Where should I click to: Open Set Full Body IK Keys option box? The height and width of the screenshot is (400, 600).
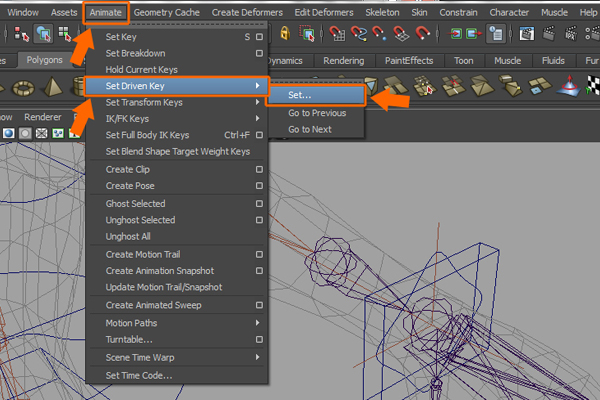259,135
